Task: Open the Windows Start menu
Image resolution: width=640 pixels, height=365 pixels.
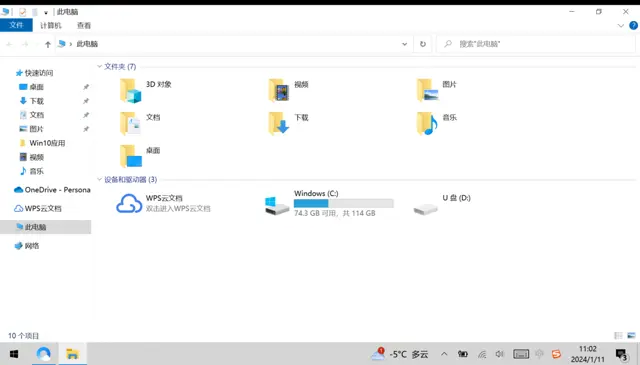Action: click(13, 354)
